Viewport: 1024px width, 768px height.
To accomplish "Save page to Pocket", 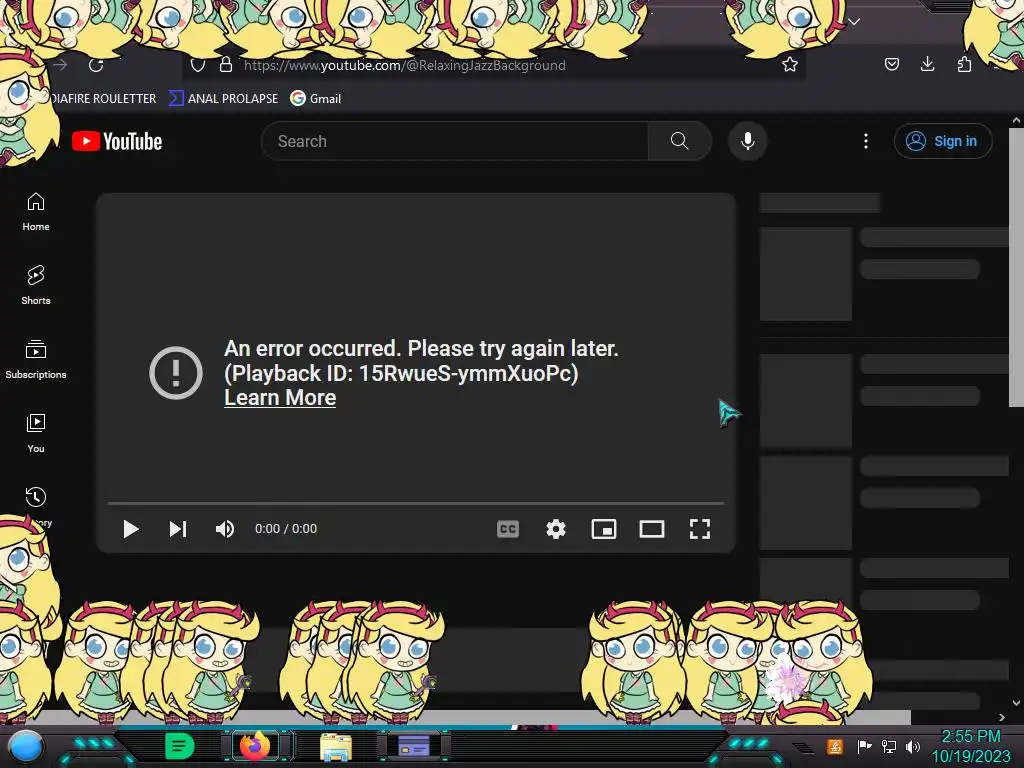I will coord(891,64).
